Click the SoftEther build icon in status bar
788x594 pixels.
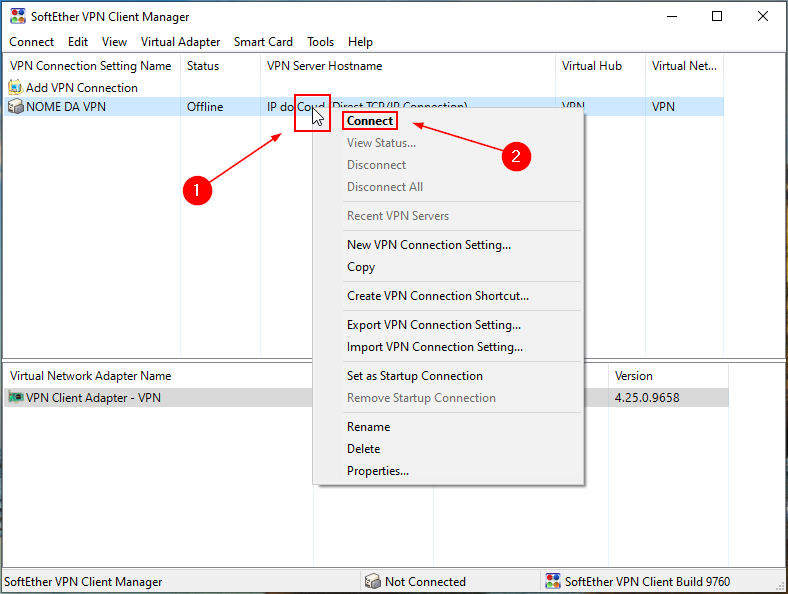click(553, 581)
